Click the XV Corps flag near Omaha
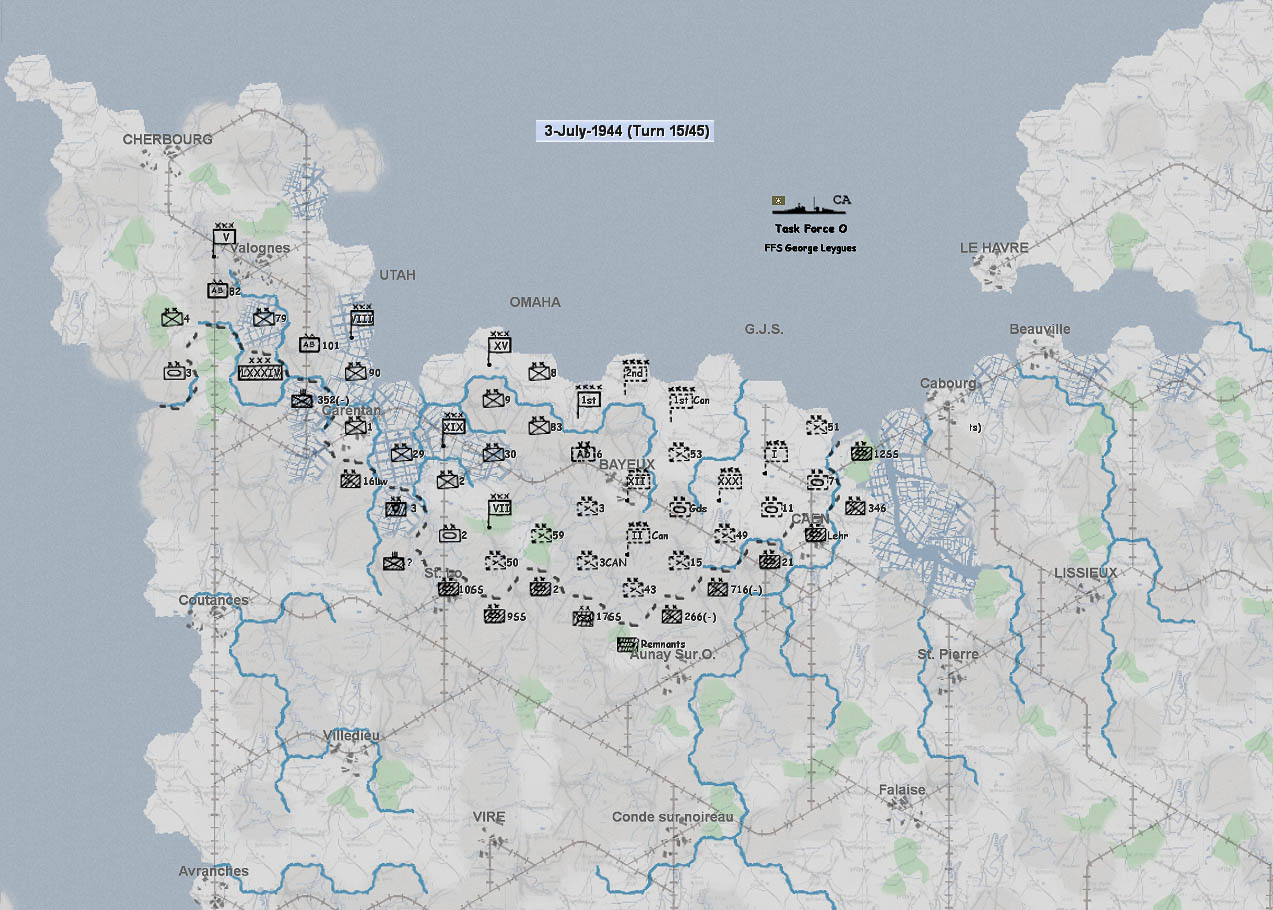 point(501,348)
